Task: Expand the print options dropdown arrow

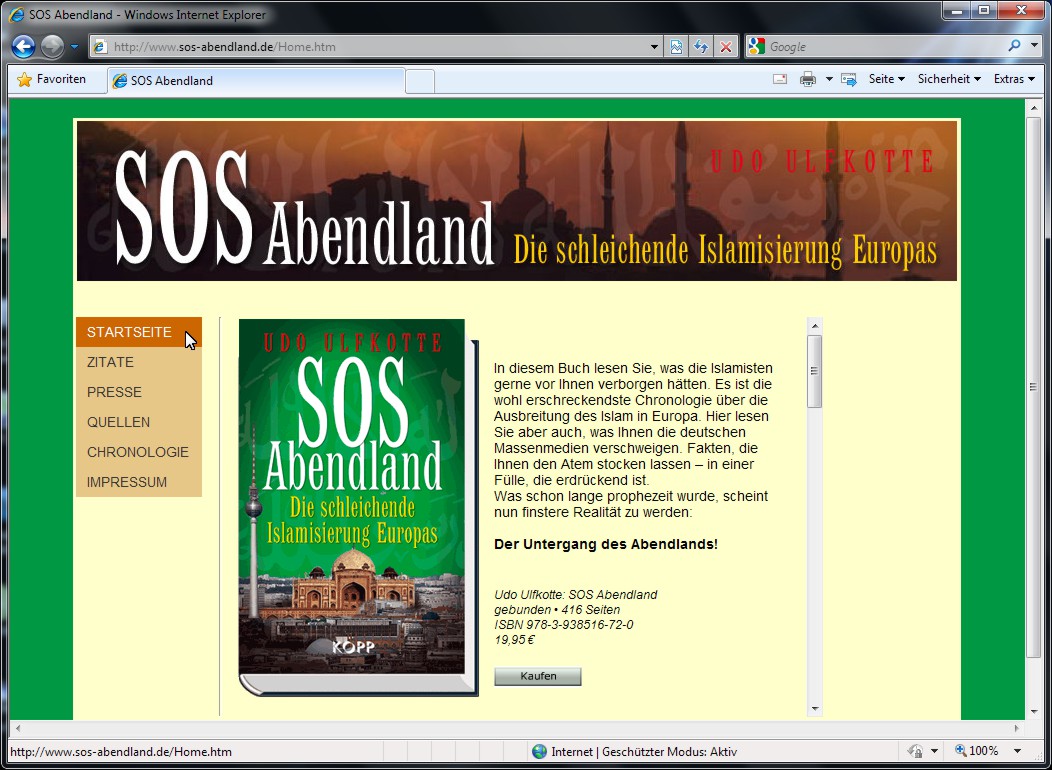Action: click(829, 79)
